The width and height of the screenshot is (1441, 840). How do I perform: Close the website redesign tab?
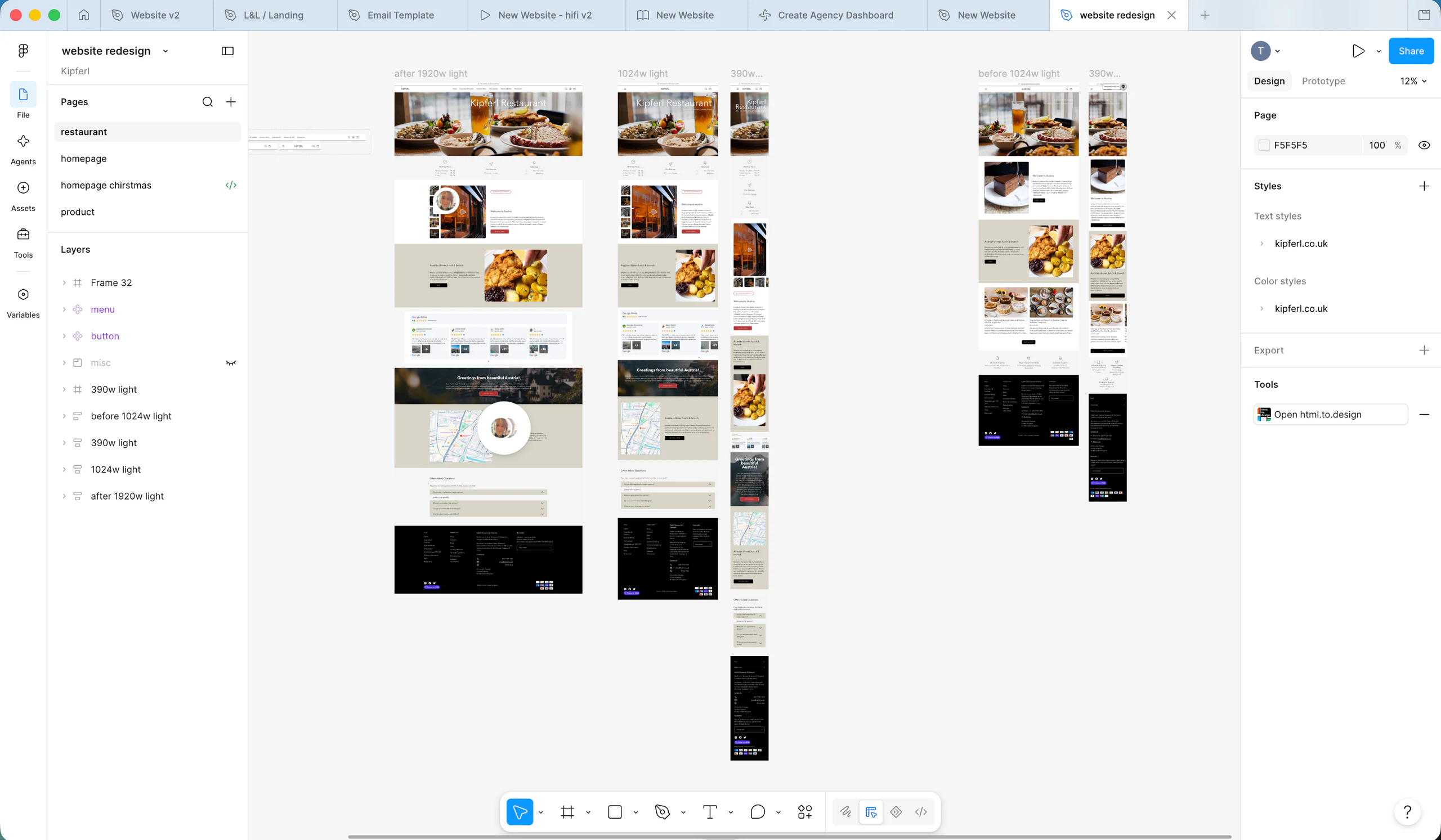pyautogui.click(x=1172, y=15)
